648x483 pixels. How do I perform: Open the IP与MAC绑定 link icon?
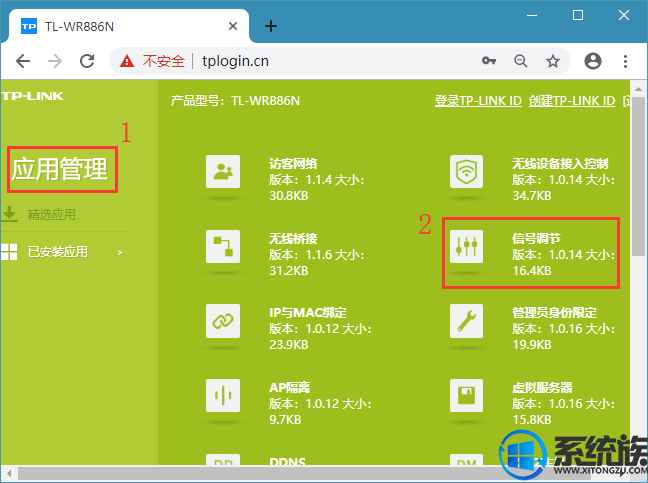(x=223, y=321)
